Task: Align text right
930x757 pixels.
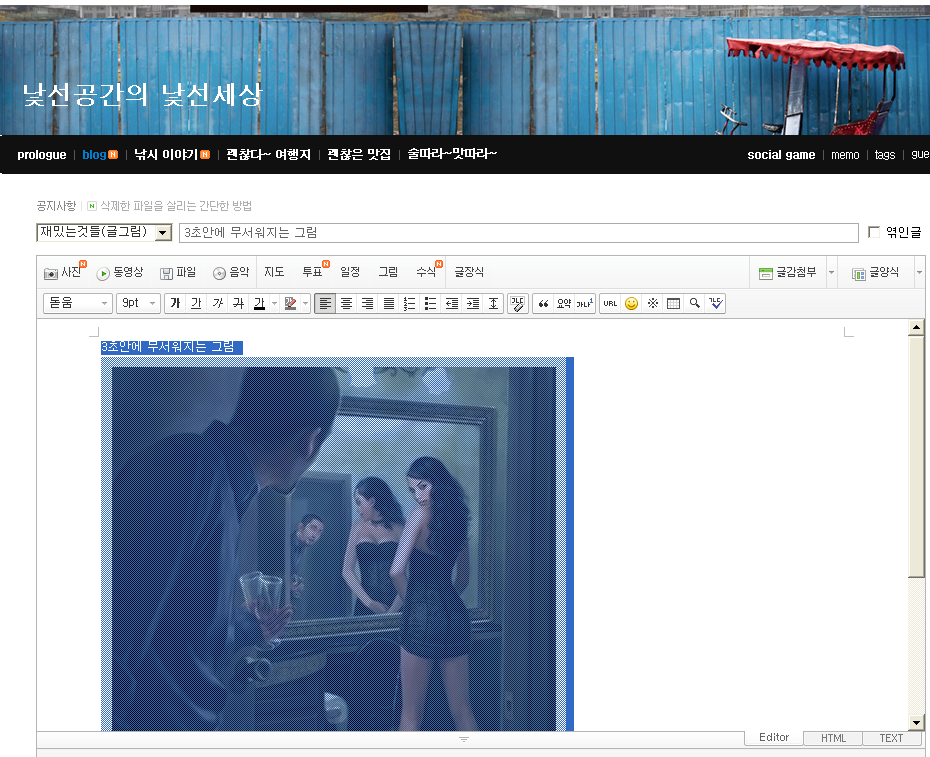Action: 368,303
